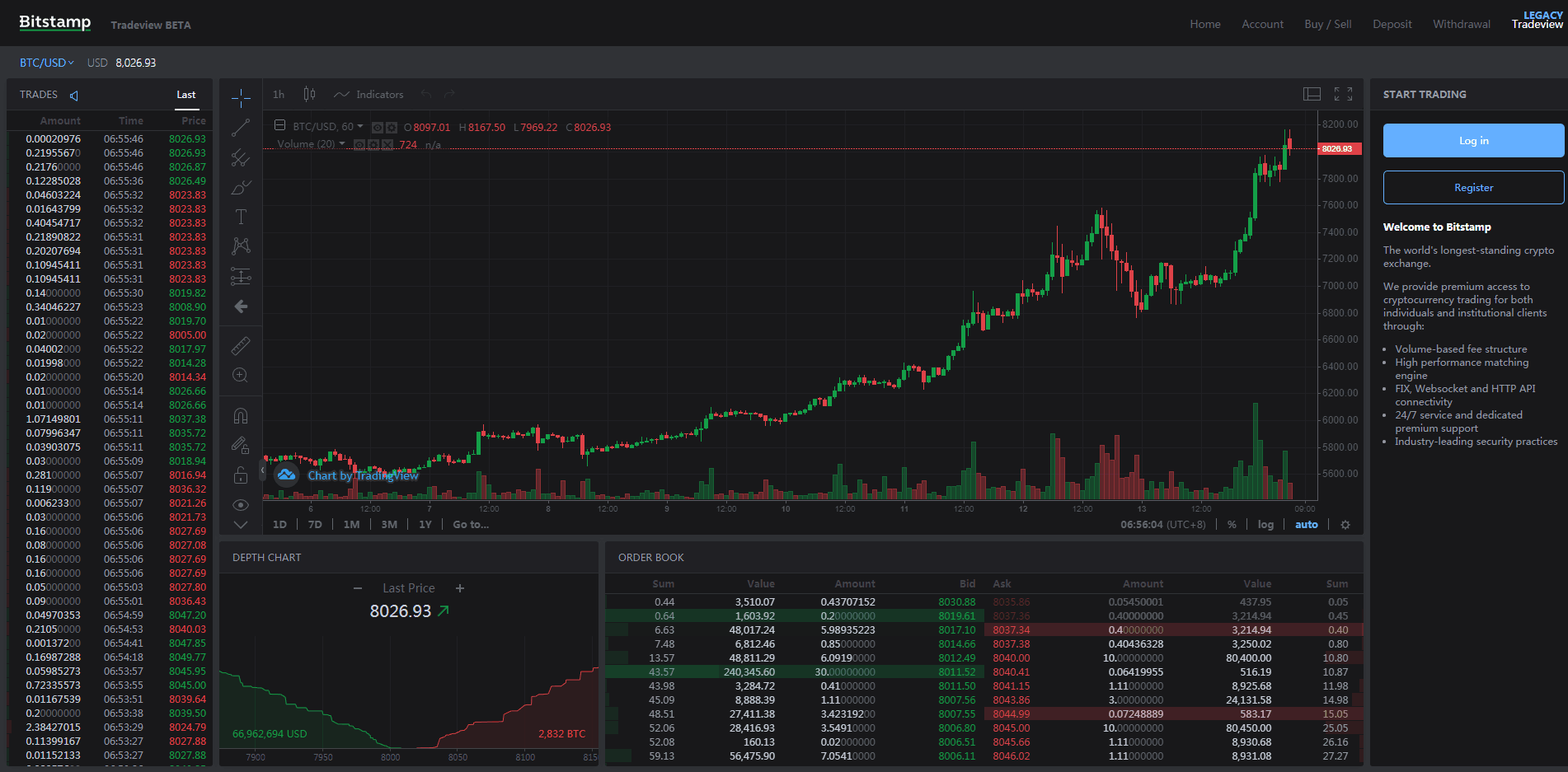1568x772 pixels.
Task: Go to the Deposit page
Action: [1392, 25]
